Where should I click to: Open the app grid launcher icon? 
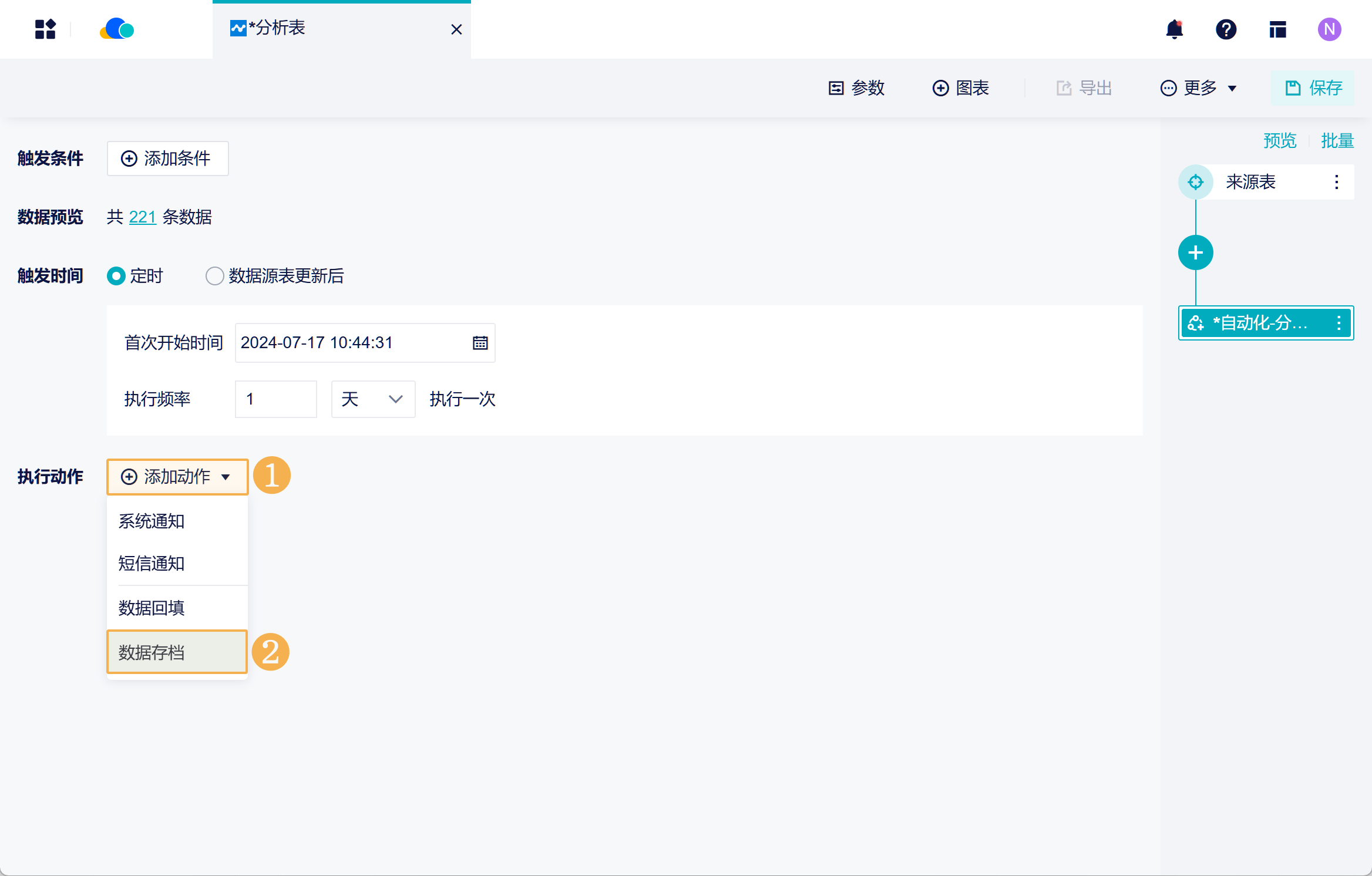(45, 29)
